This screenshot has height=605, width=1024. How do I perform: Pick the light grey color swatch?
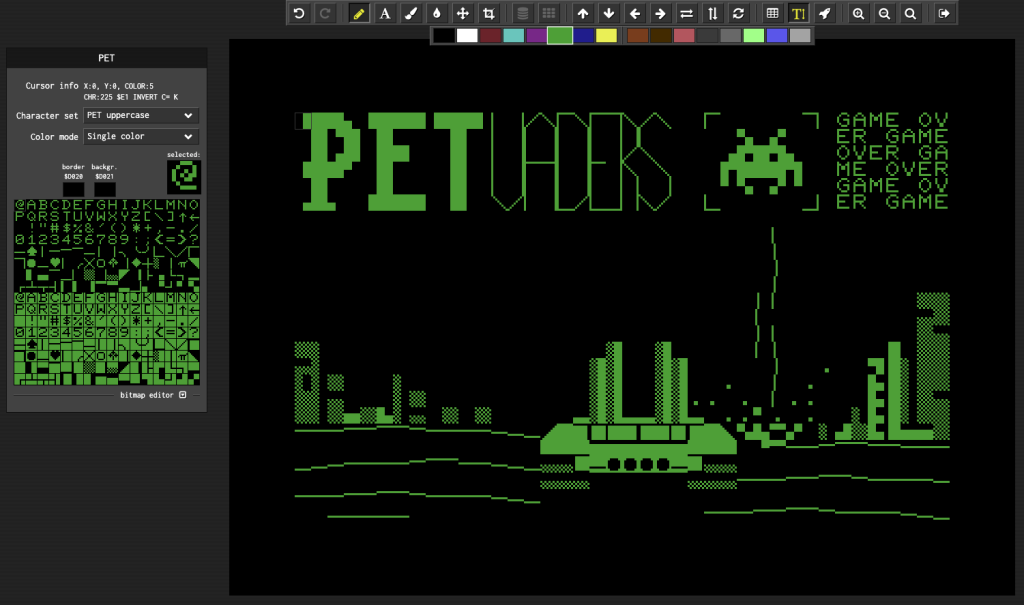point(800,35)
